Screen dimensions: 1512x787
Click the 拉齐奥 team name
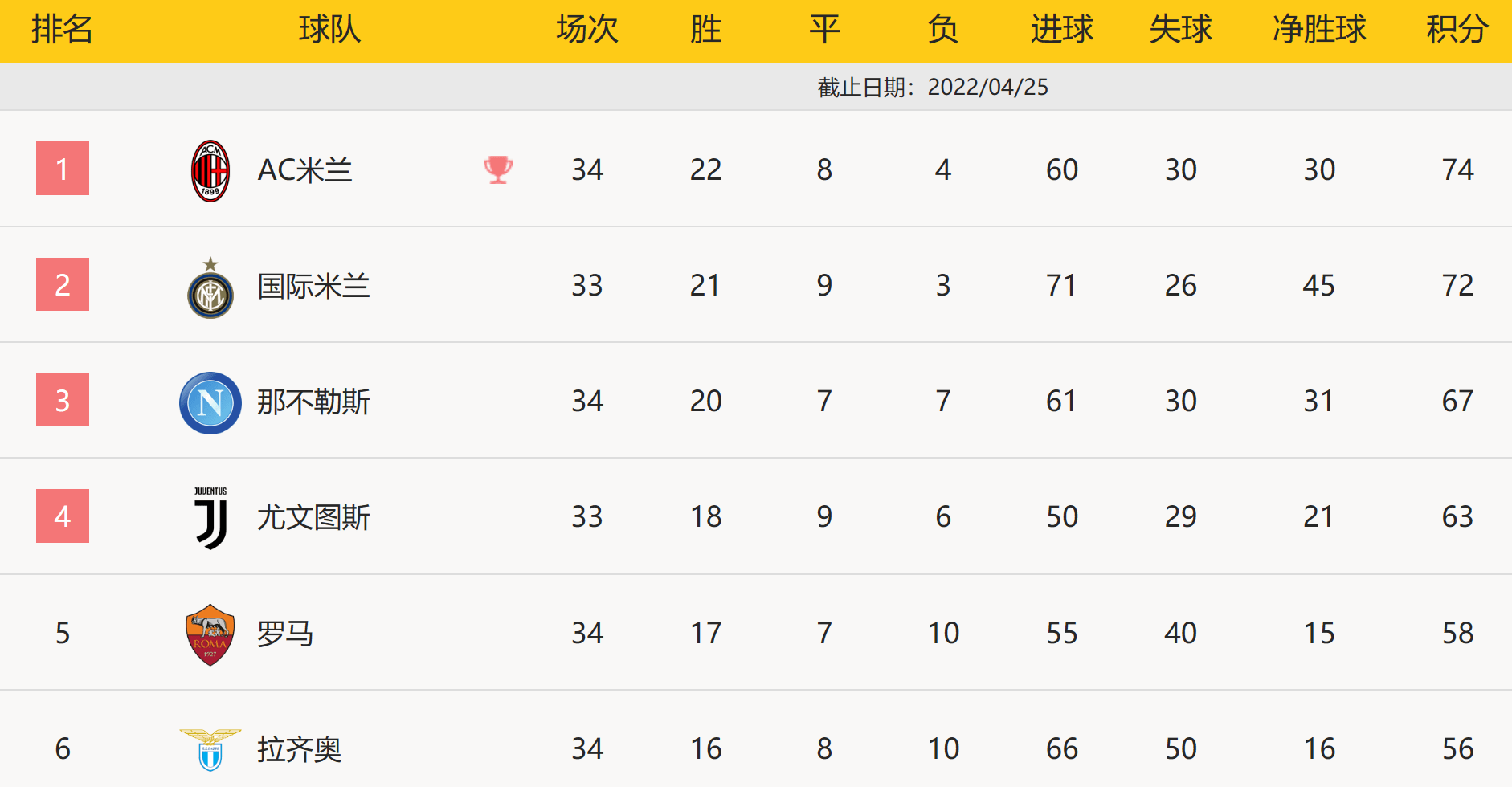coord(299,749)
